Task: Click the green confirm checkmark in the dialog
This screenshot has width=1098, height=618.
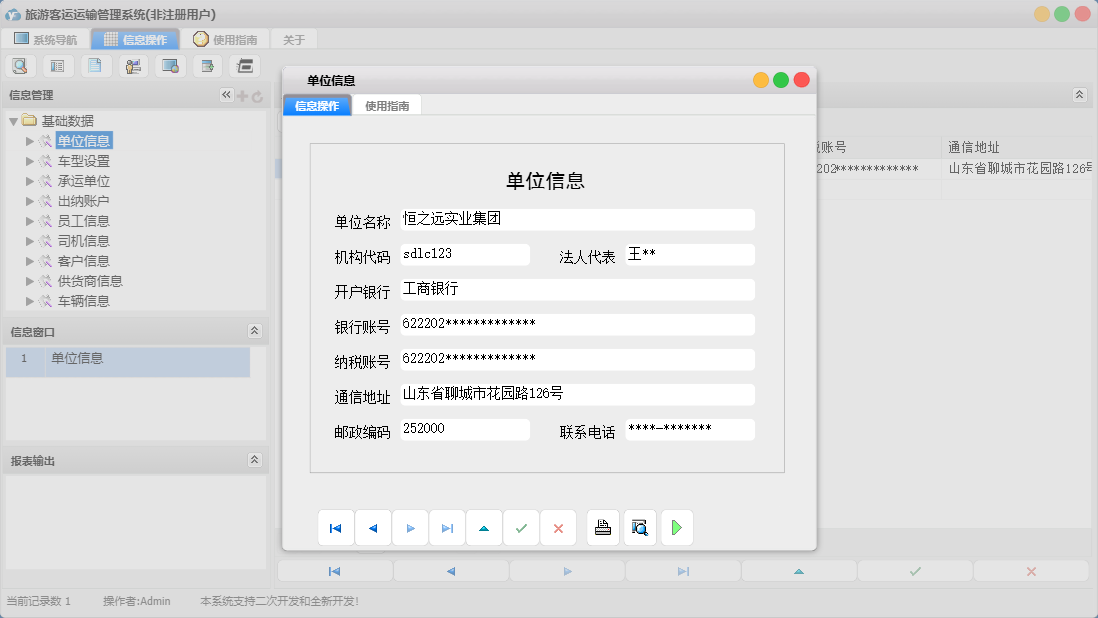Action: tap(521, 528)
